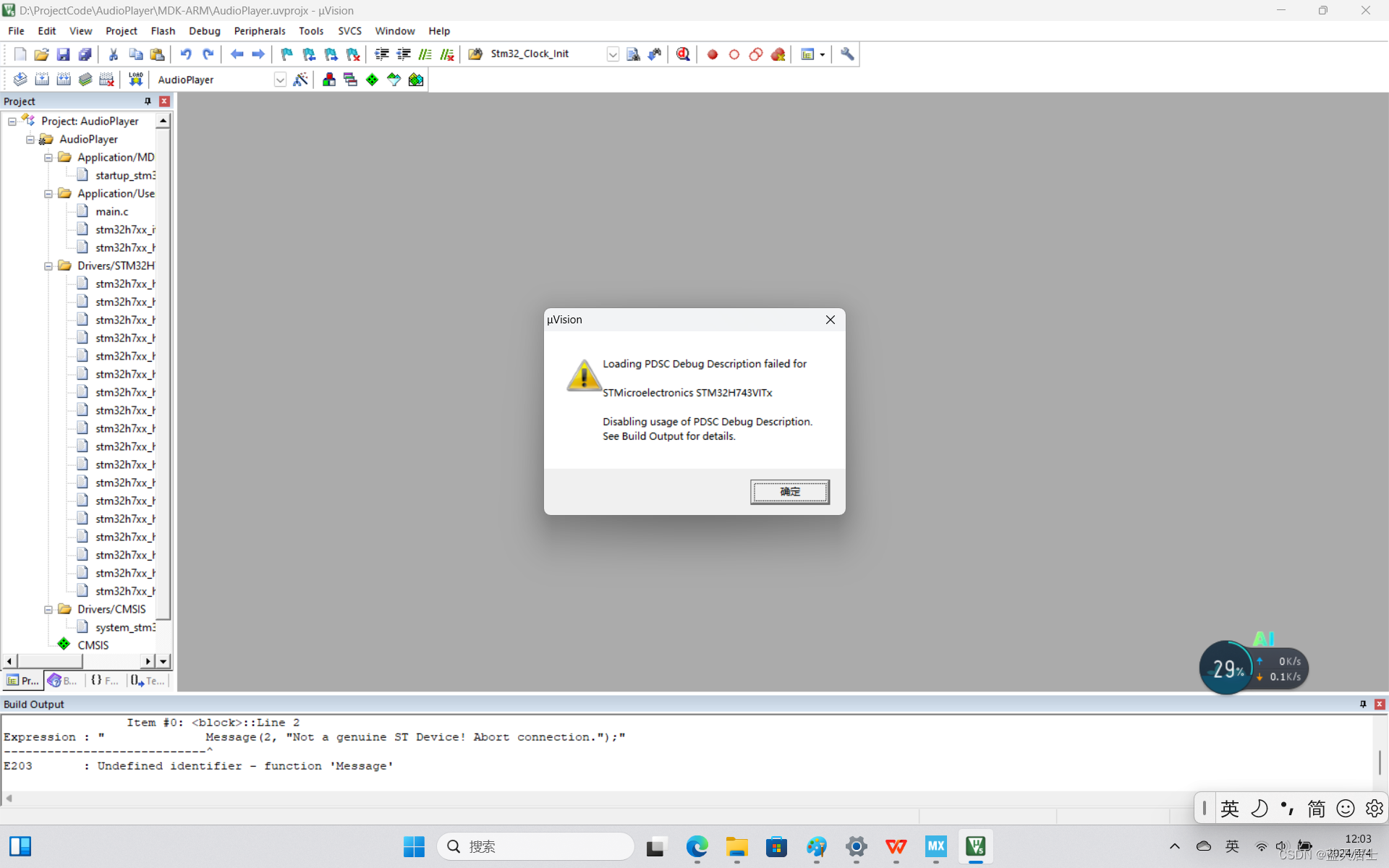
Task: Open the AudioPlayer target dropdown
Action: click(x=280, y=80)
